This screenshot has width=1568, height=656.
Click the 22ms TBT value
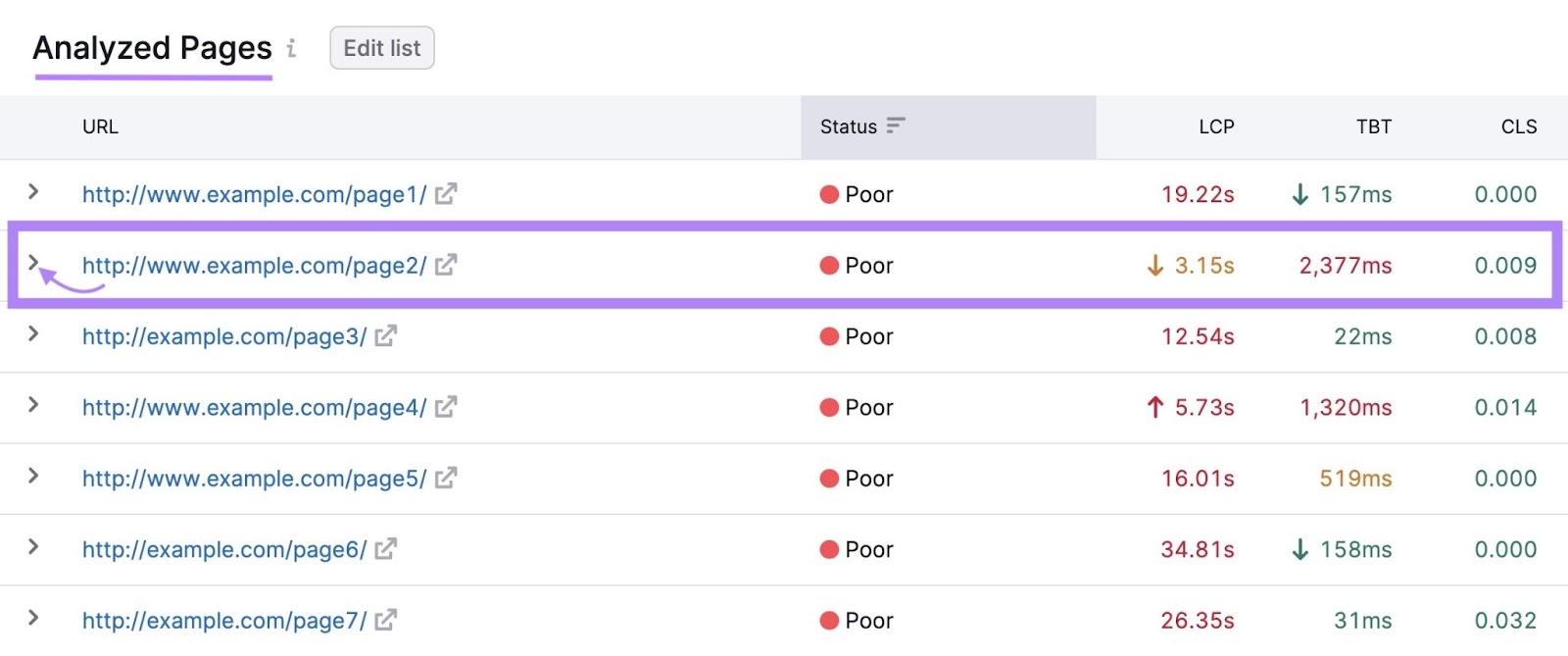[x=1363, y=336]
